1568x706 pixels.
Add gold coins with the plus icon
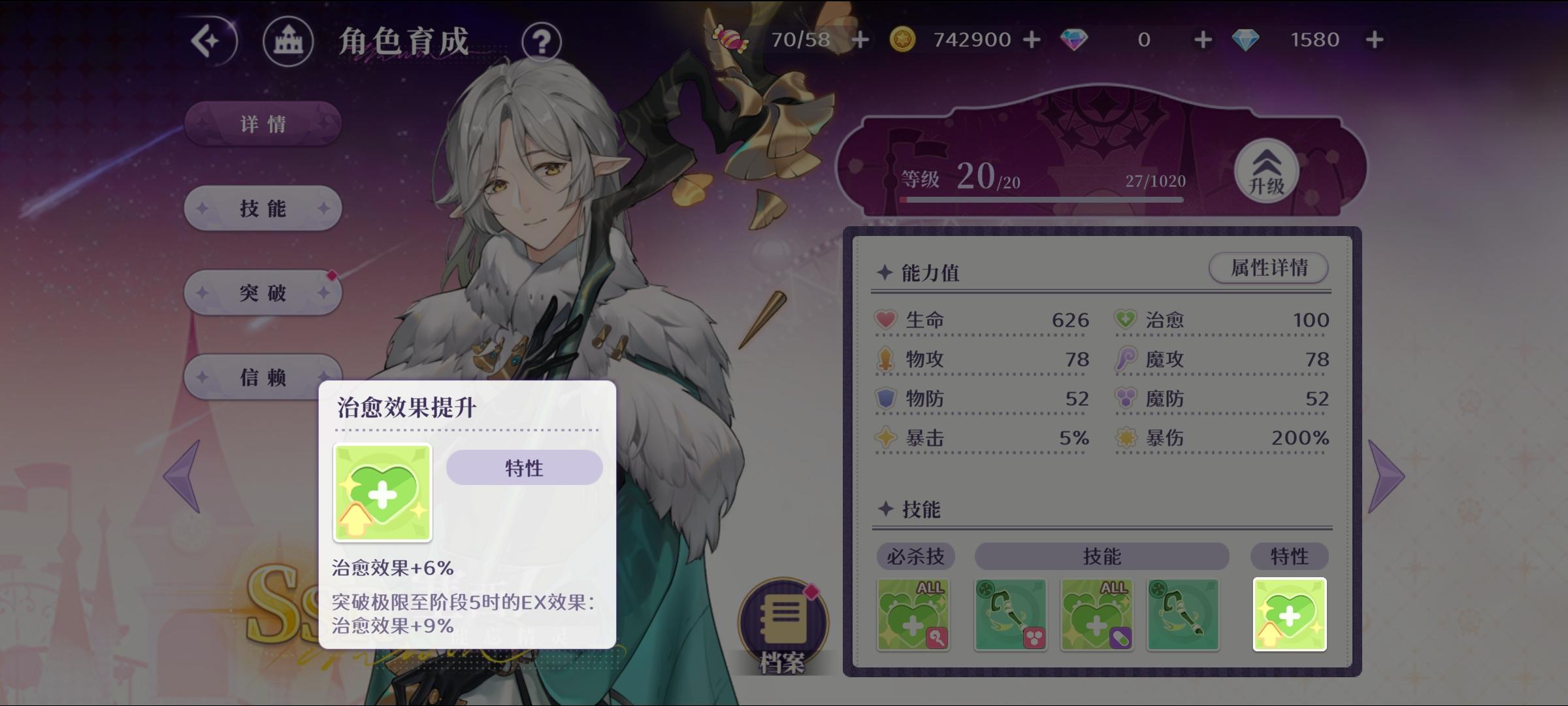1032,40
